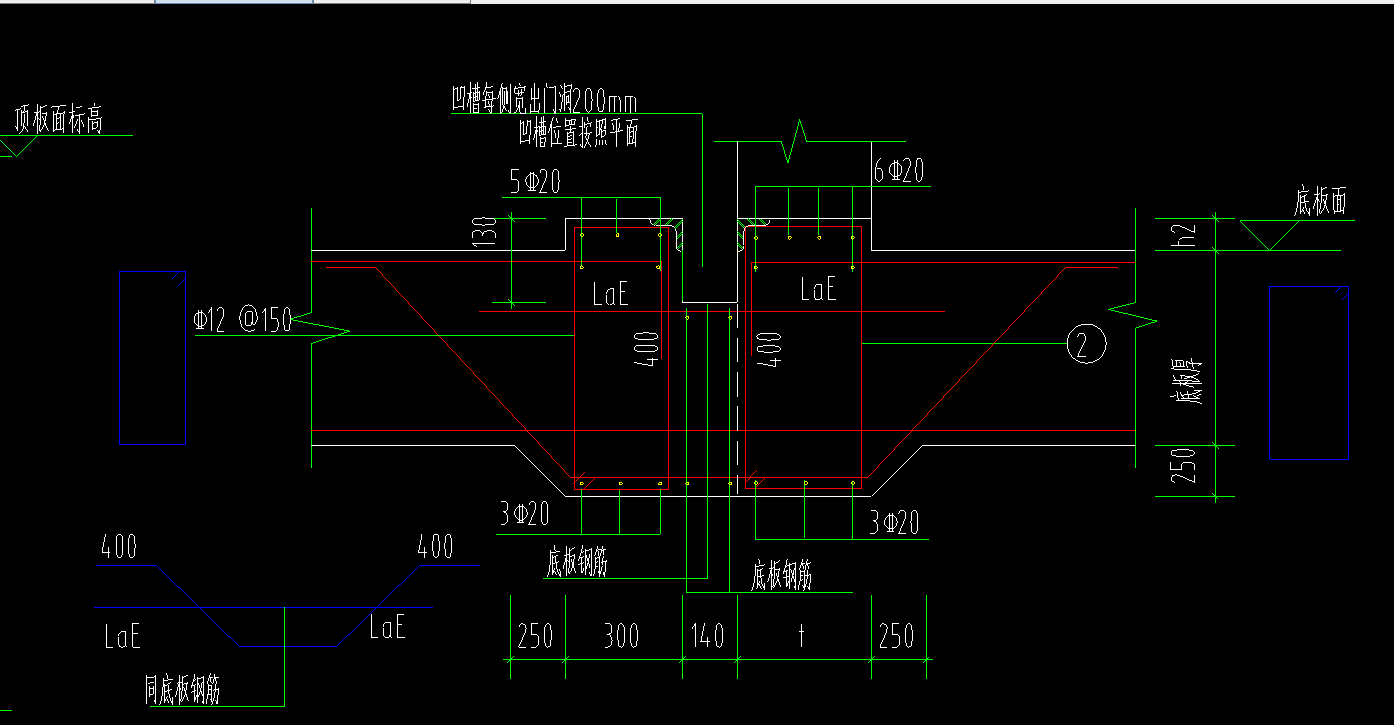Select the "底板钢筋" label above the t dimension
The height and width of the screenshot is (725, 1394).
[781, 576]
